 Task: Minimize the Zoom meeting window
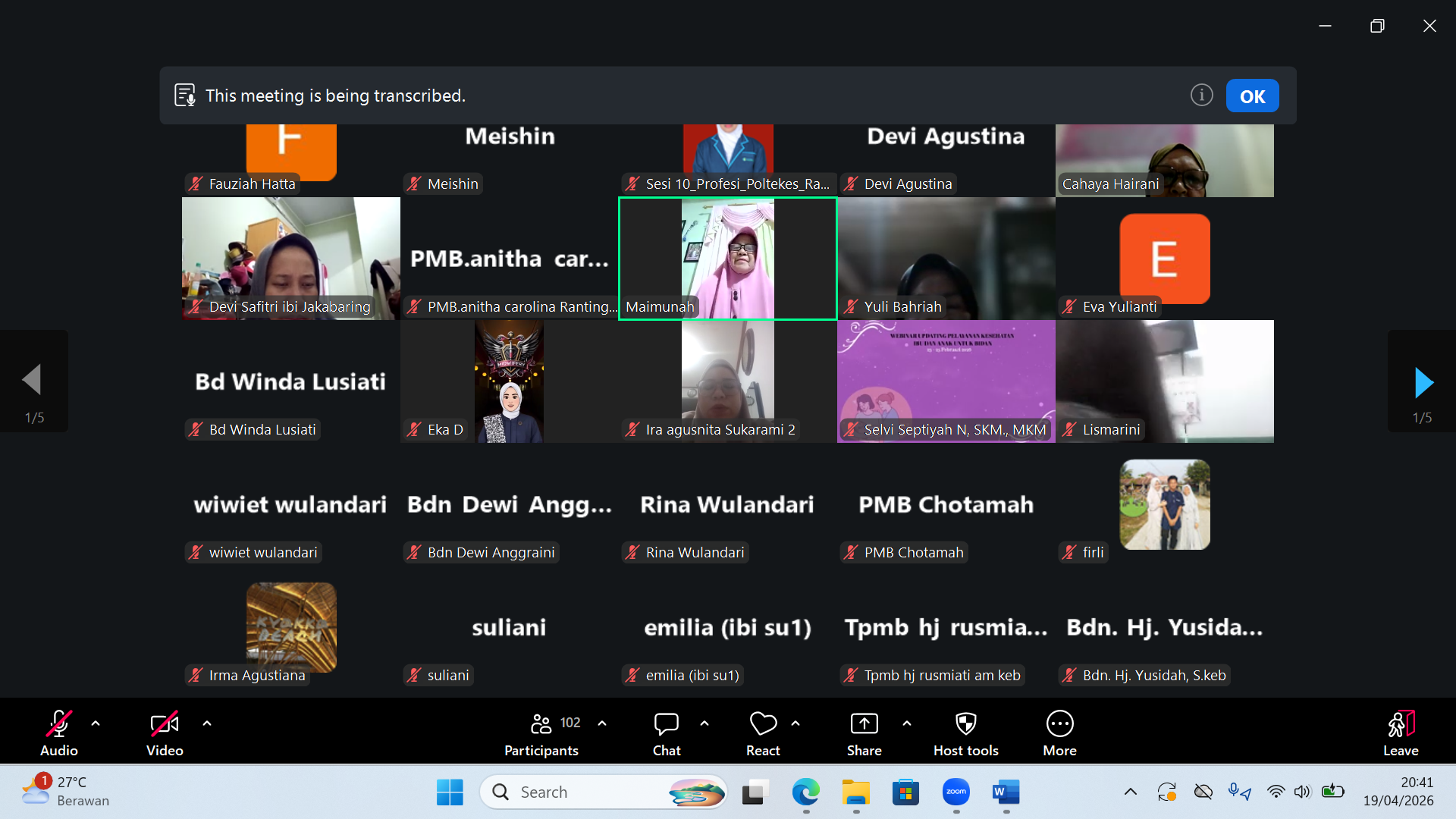point(1326,26)
